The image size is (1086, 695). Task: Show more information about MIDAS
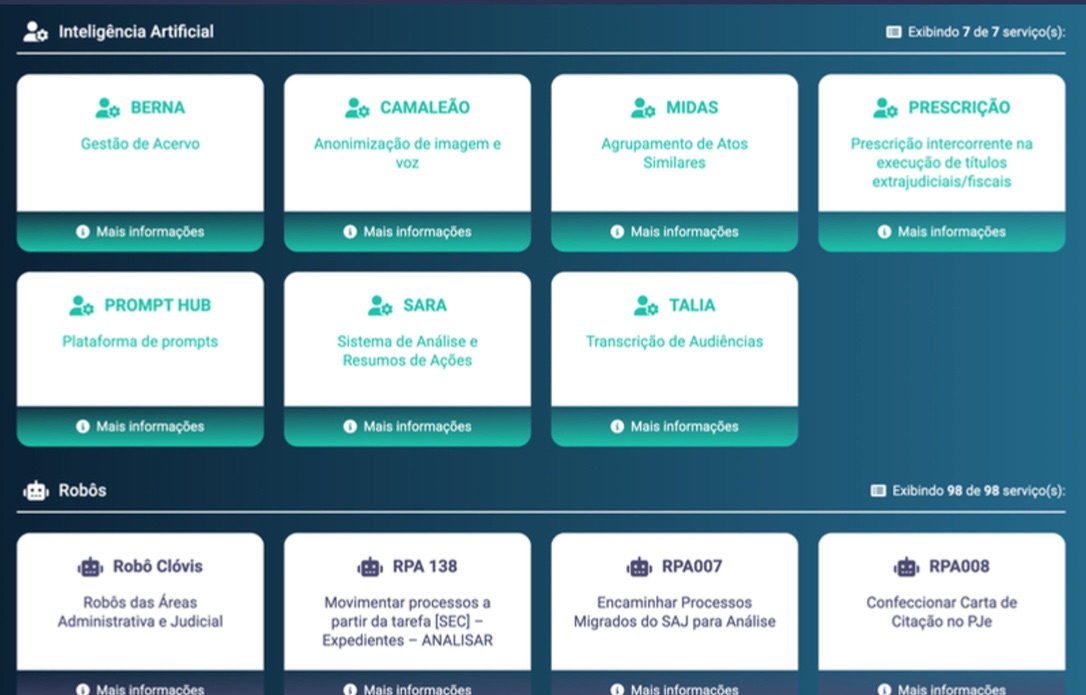click(675, 231)
